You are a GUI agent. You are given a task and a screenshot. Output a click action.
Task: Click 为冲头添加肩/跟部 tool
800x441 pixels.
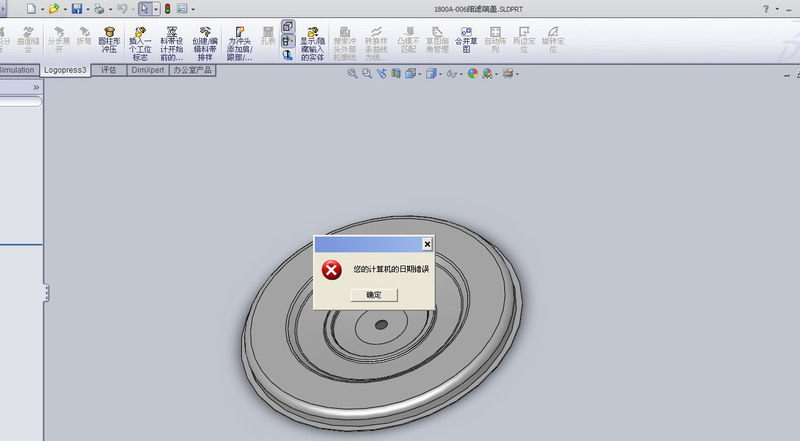click(x=239, y=44)
